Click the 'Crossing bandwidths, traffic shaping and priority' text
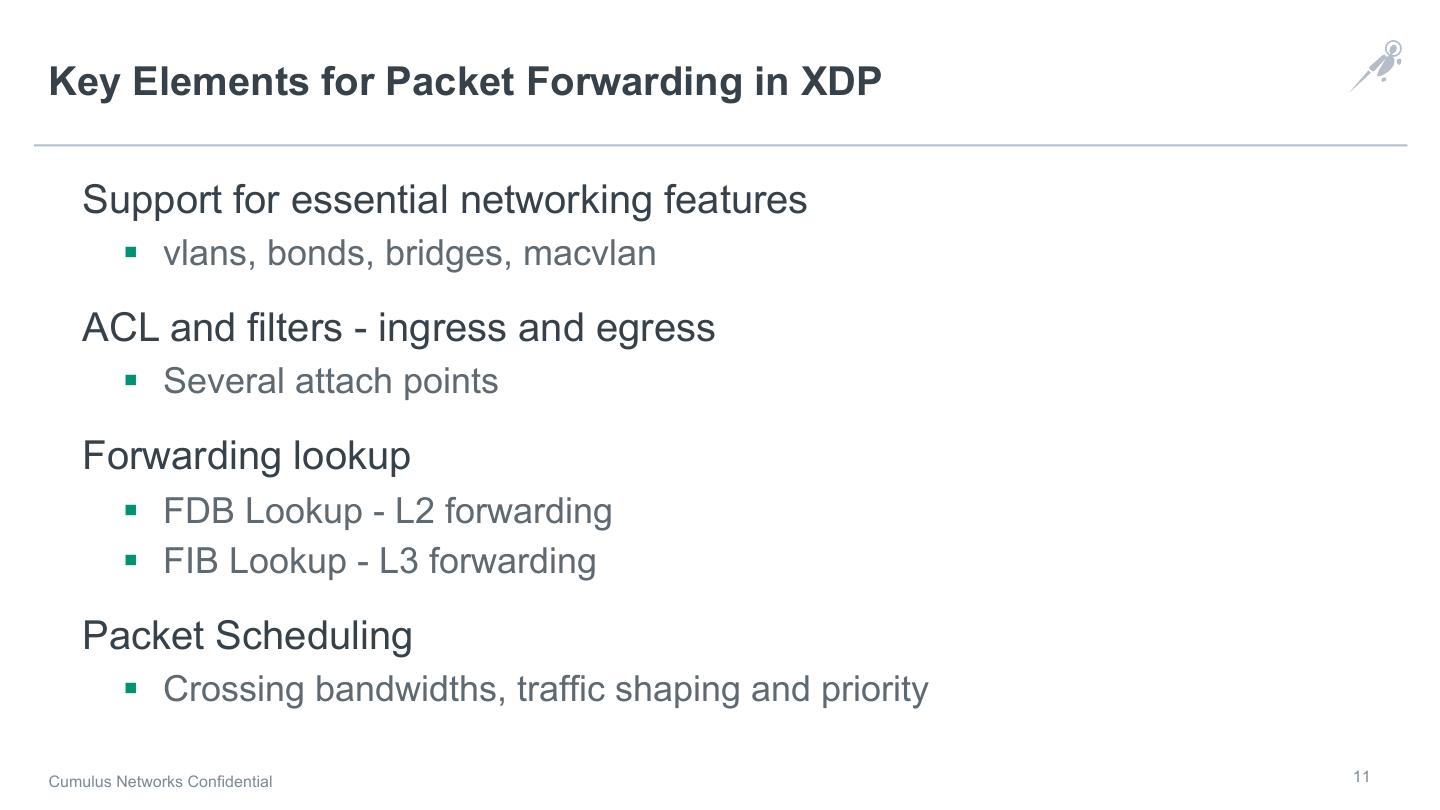 click(545, 689)
